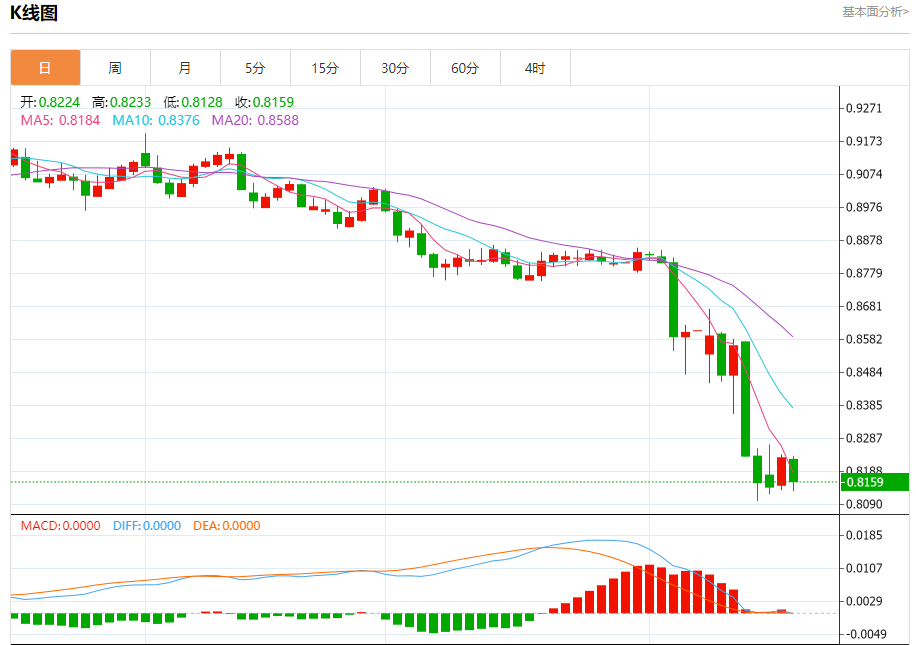Open the 4时 interval tab
Image resolution: width=916 pixels, height=645 pixels.
535,68
